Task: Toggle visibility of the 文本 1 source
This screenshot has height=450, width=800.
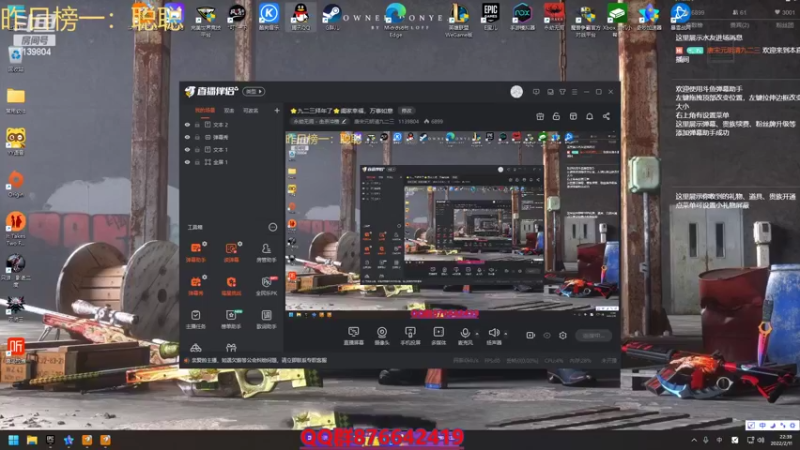Action: (187, 149)
